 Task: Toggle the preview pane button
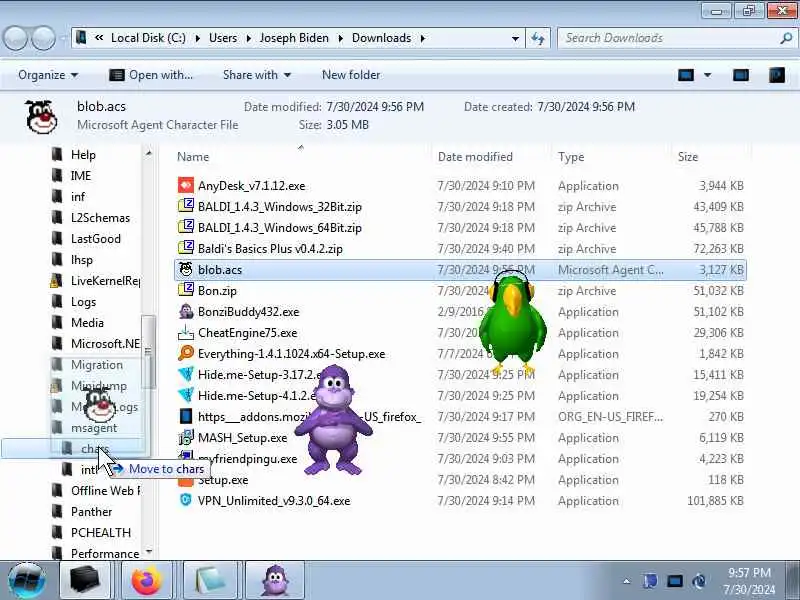coord(741,75)
